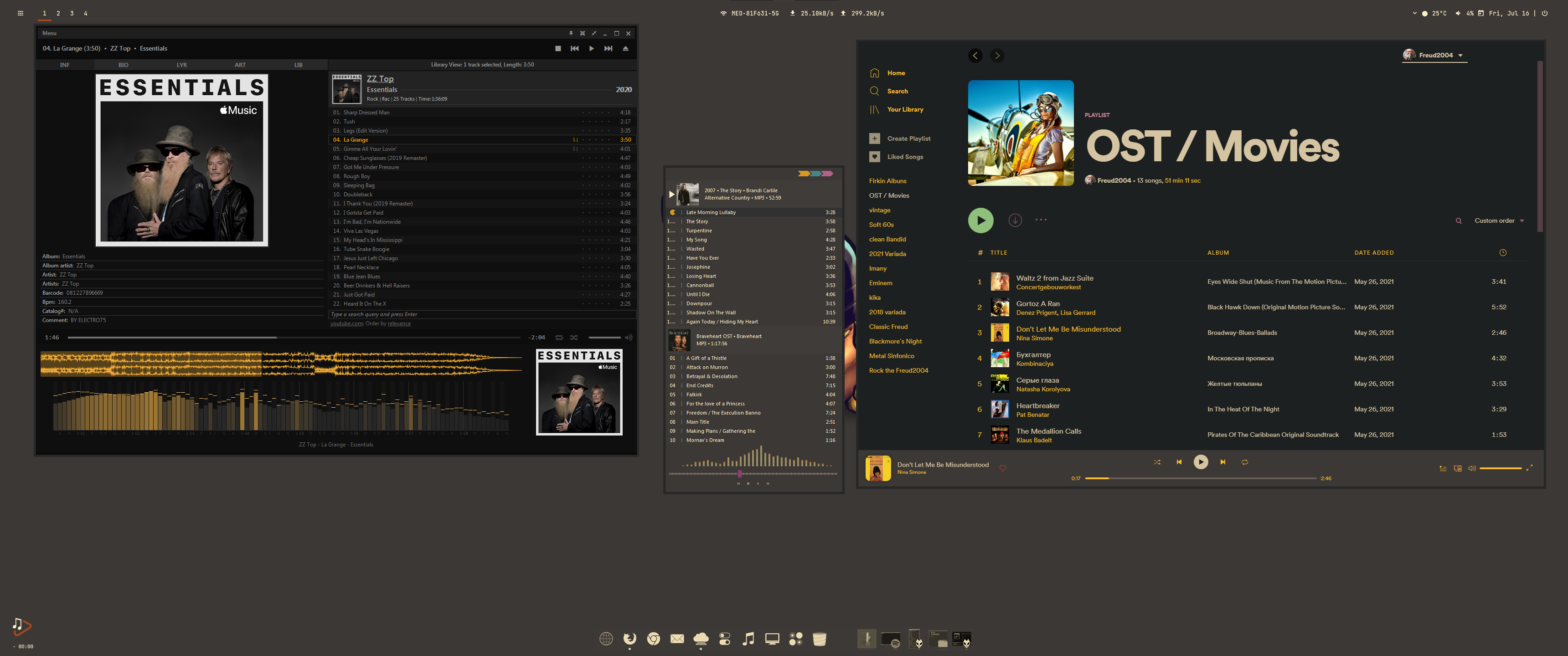Download the OST / Movies playlist
The width and height of the screenshot is (1568, 656).
point(1015,220)
